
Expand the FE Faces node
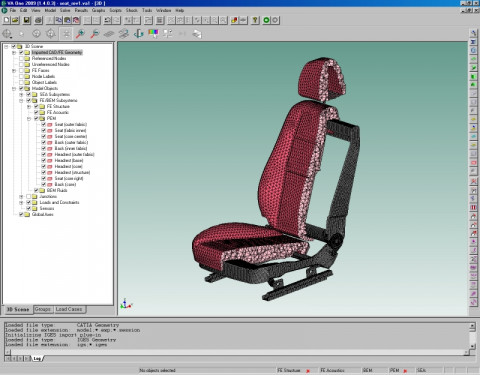coord(14,70)
